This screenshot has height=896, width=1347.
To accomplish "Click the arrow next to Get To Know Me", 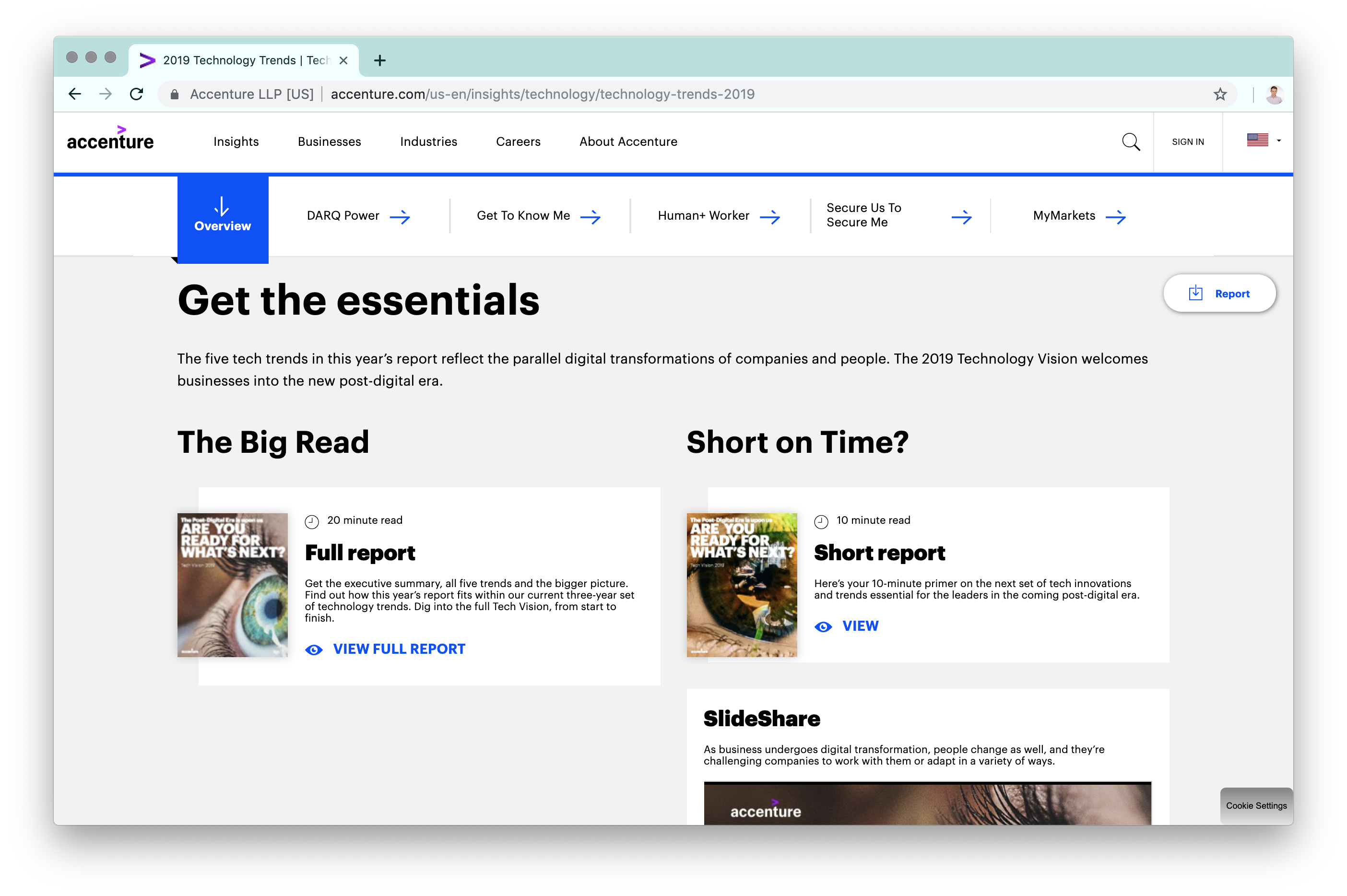I will [590, 217].
